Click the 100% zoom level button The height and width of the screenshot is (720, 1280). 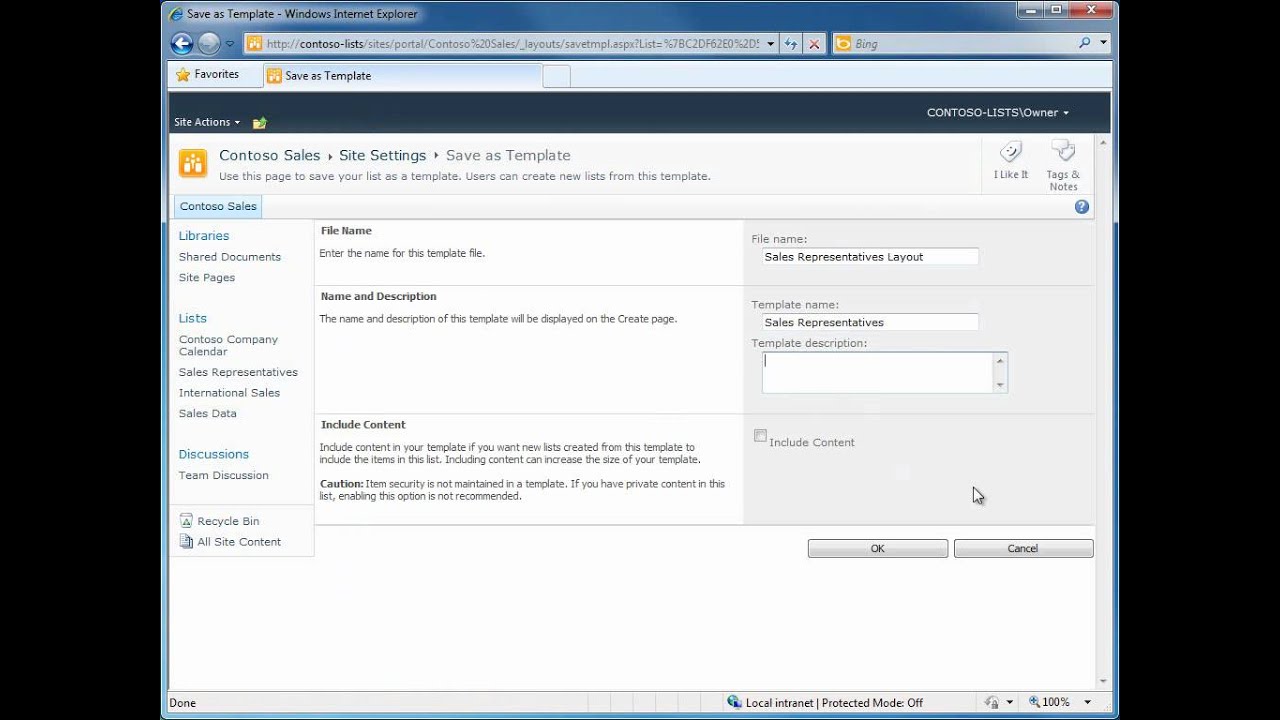(1050, 703)
